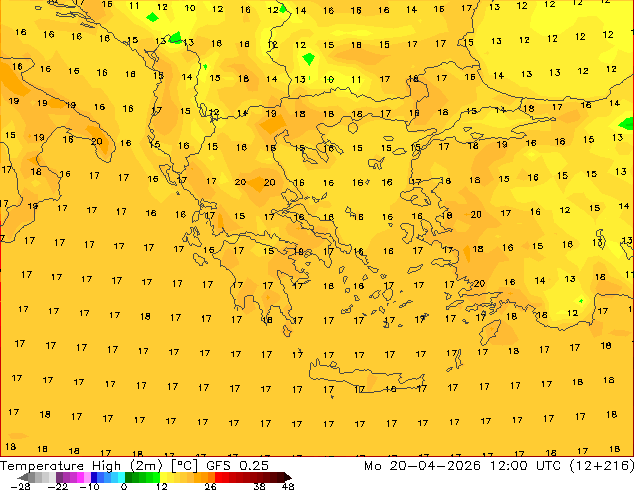This screenshot has height=490, width=634.
Task: Click the '38' legend scale label
Action: click(x=260, y=486)
